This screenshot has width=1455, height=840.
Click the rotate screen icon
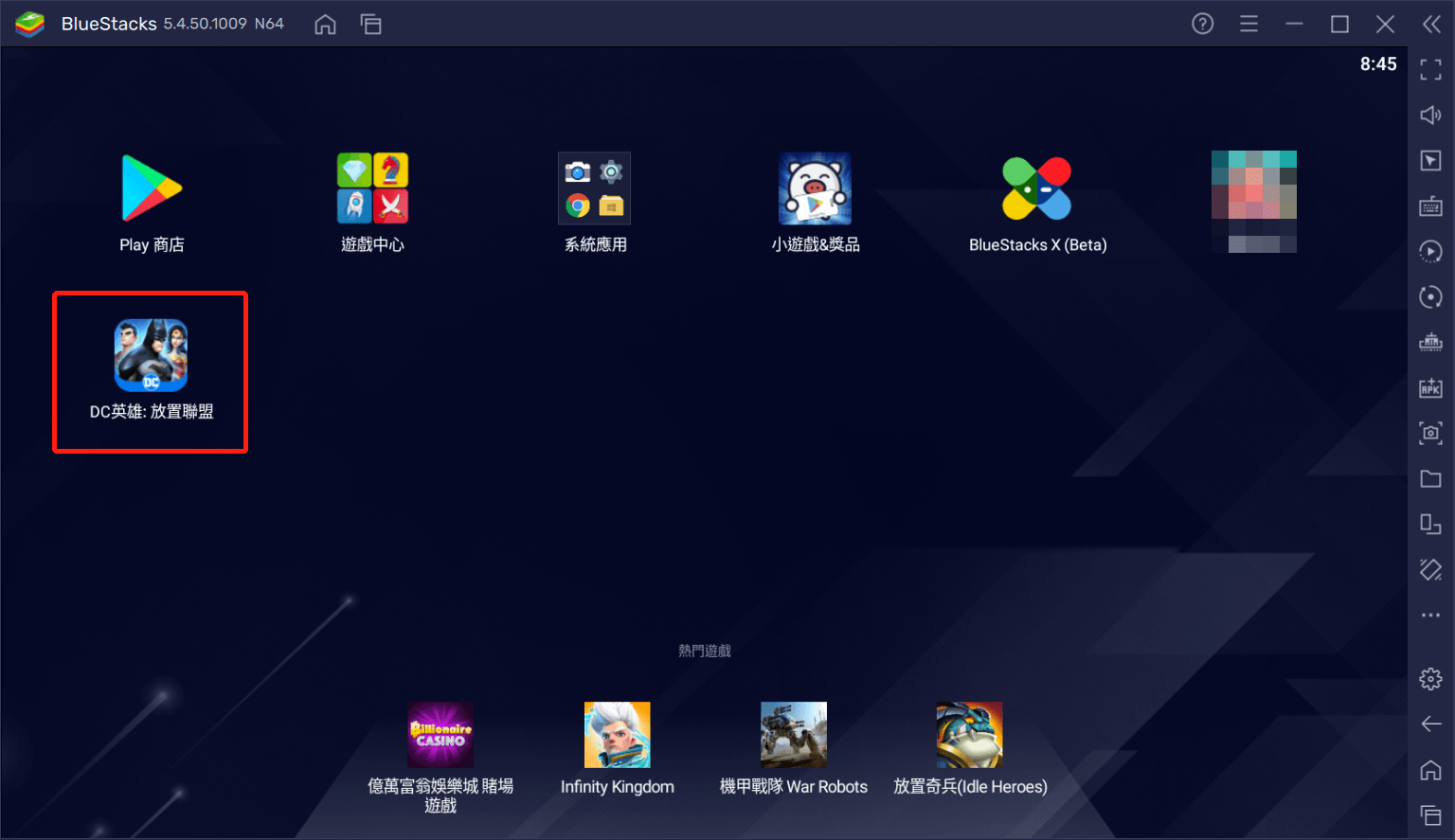(x=1430, y=569)
